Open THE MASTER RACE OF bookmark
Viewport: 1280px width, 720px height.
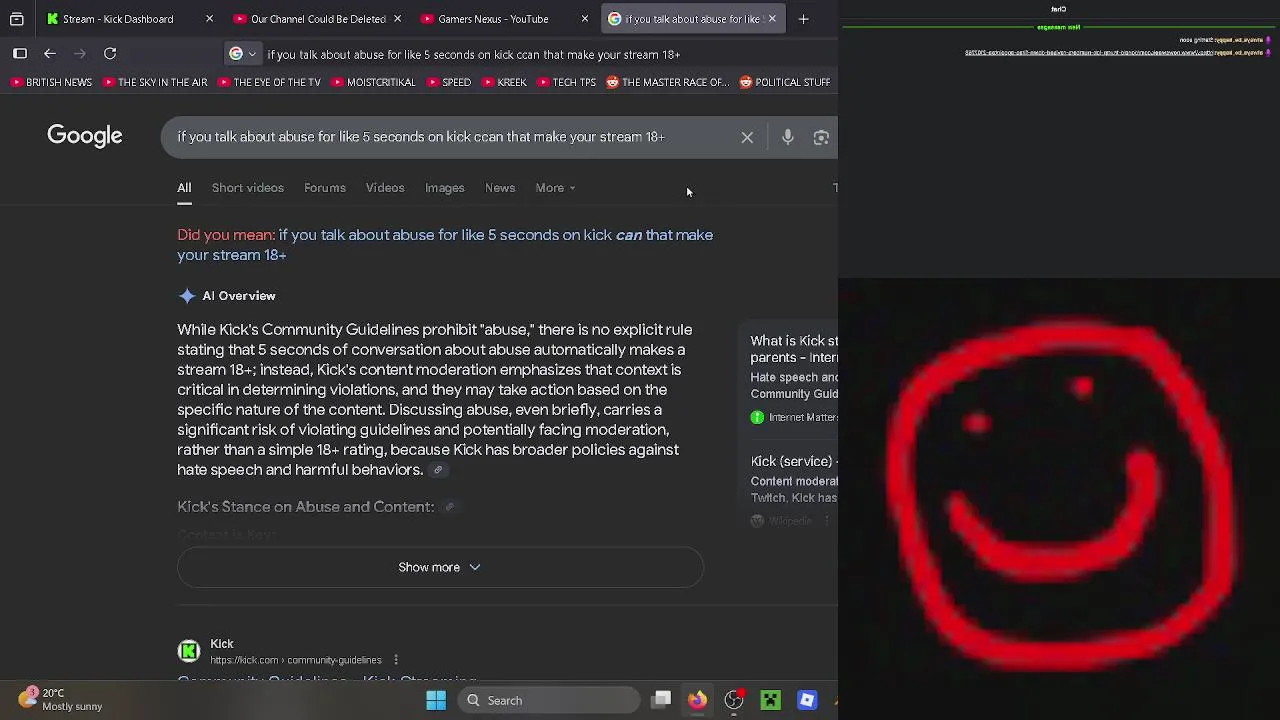pos(667,82)
